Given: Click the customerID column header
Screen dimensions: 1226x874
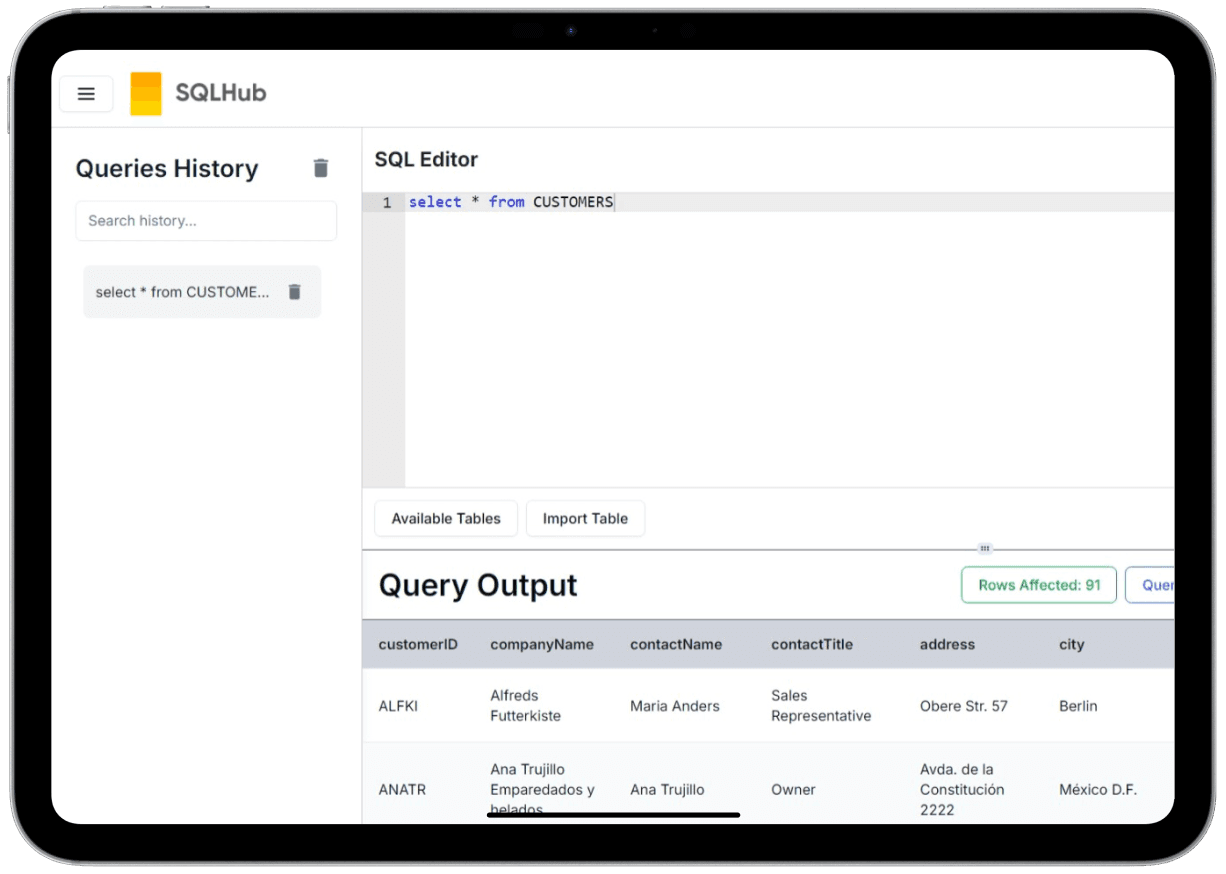Looking at the screenshot, I should coord(418,645).
